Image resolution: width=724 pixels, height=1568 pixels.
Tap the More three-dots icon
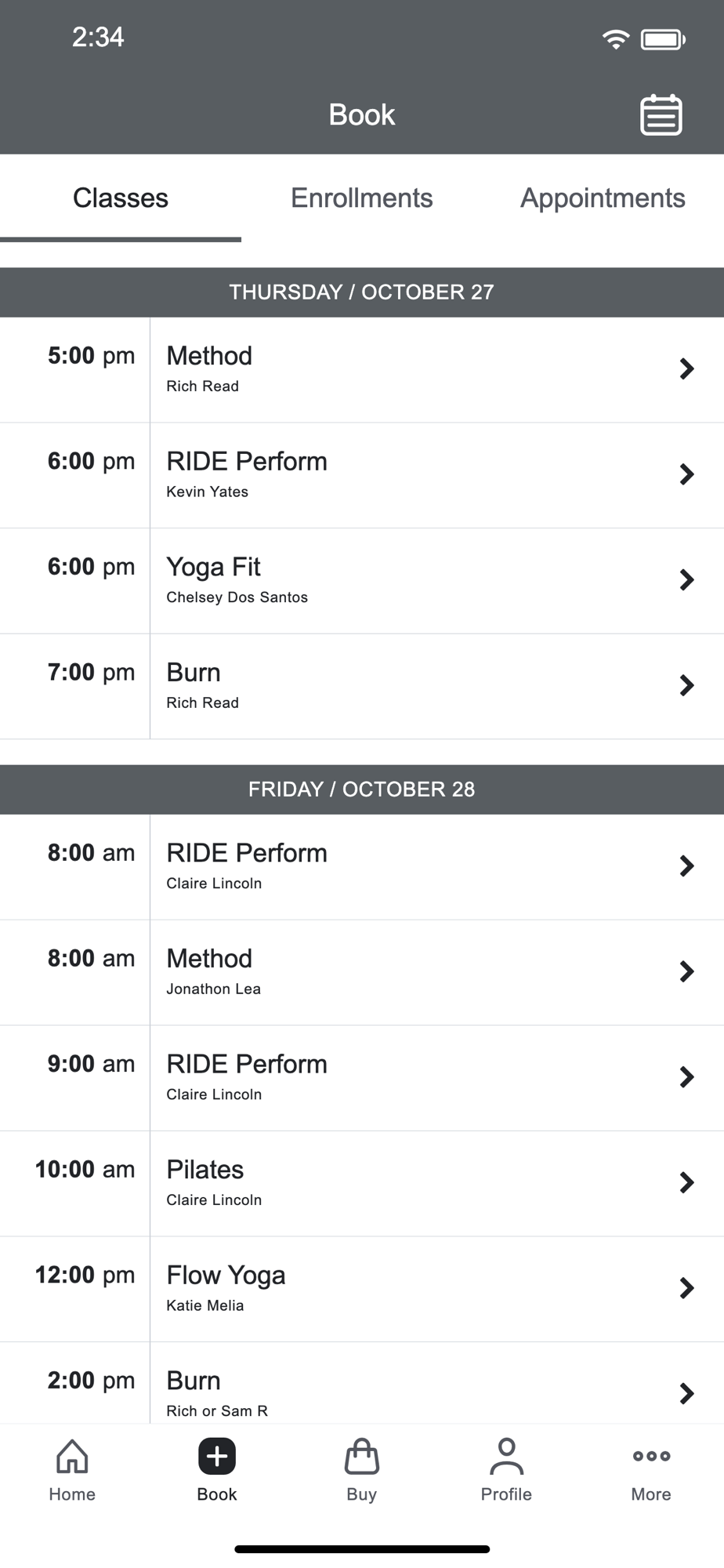pos(651,1457)
